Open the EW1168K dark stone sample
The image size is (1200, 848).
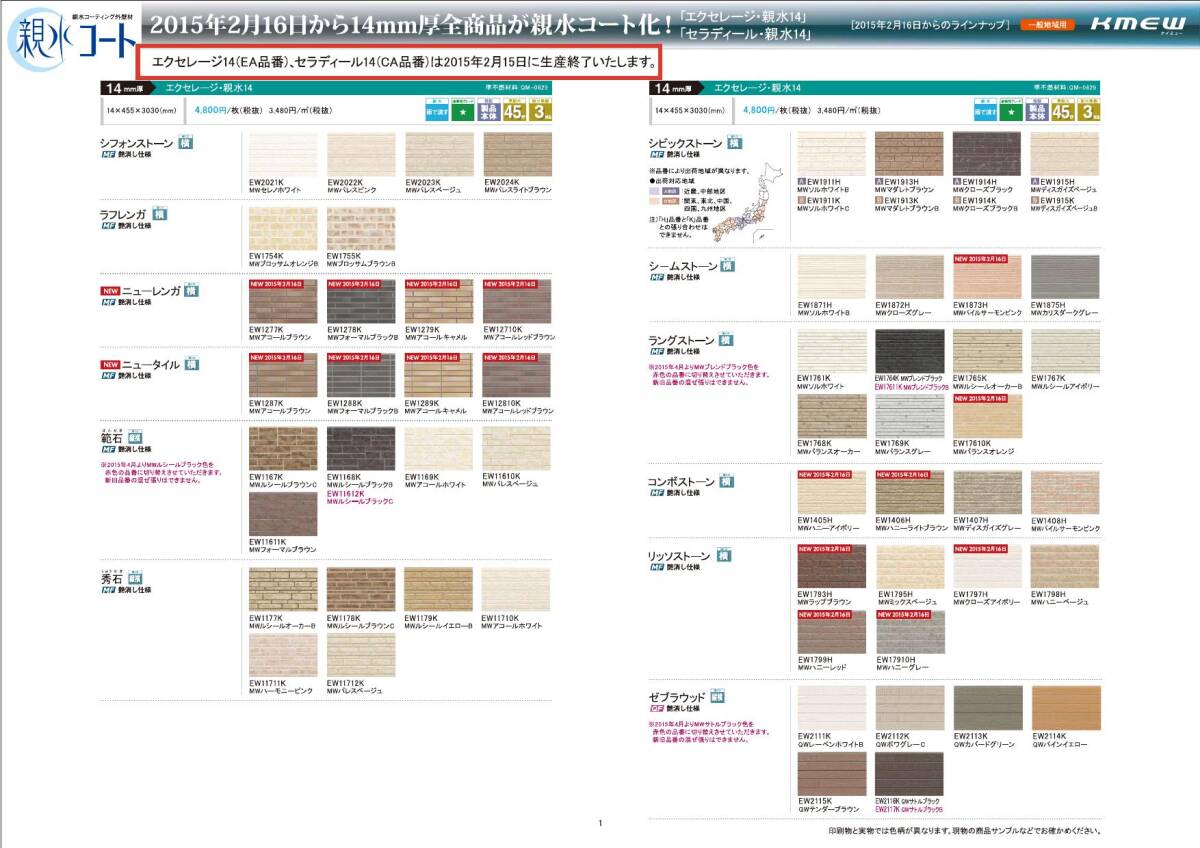361,449
